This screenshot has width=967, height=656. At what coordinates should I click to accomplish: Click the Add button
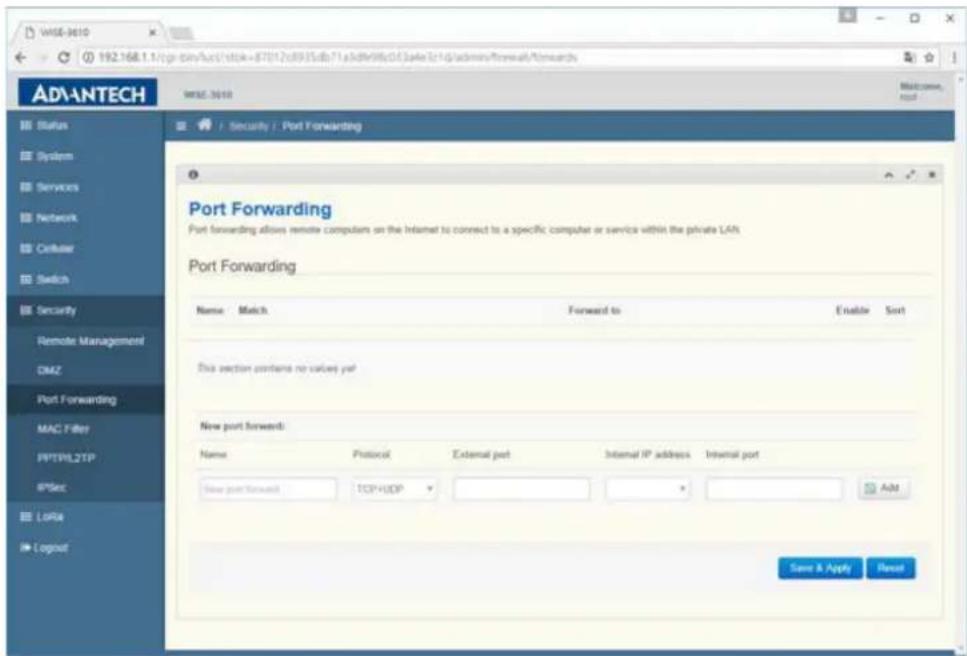(883, 488)
